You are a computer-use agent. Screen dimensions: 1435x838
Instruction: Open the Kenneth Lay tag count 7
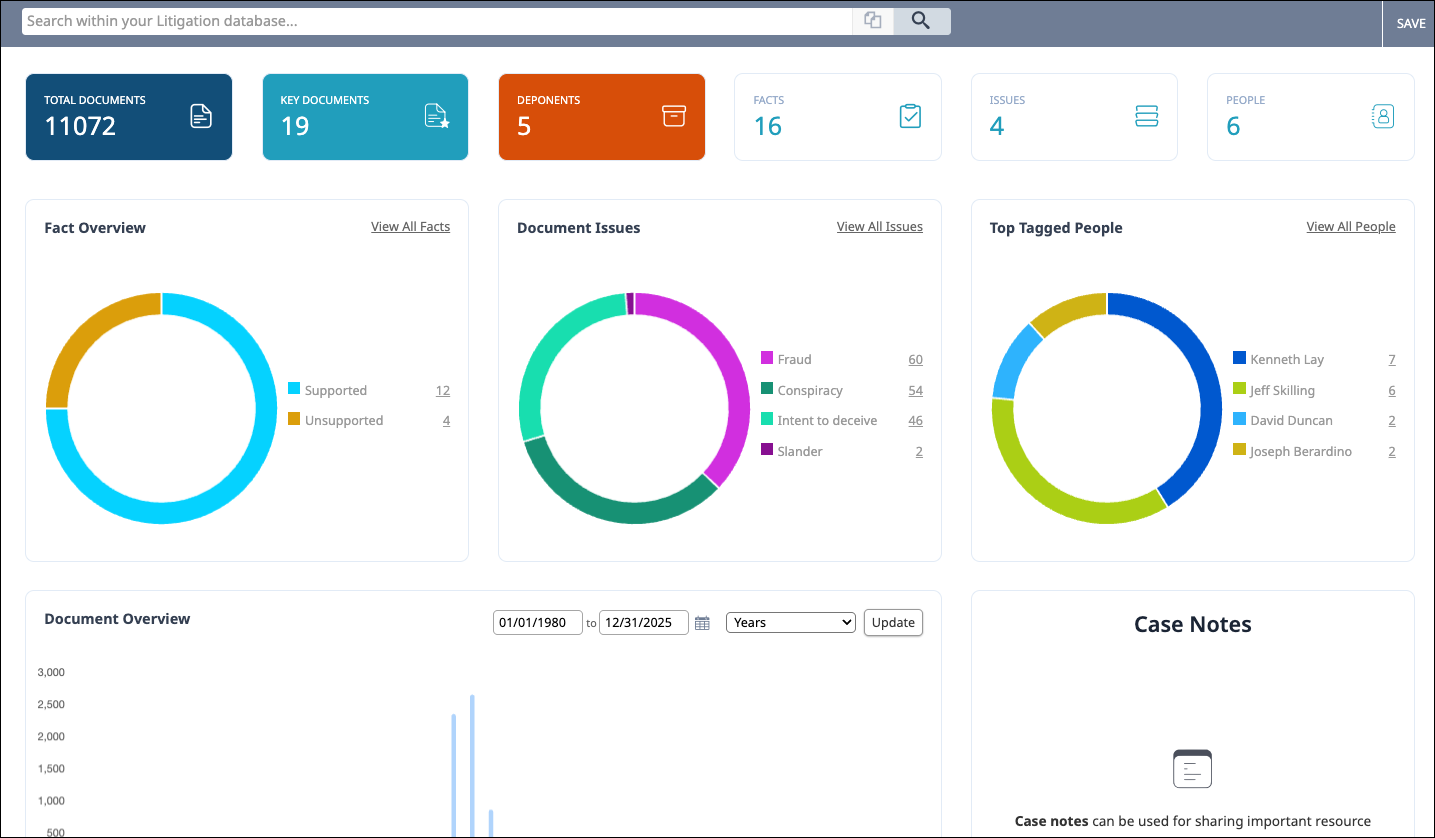coord(1392,360)
